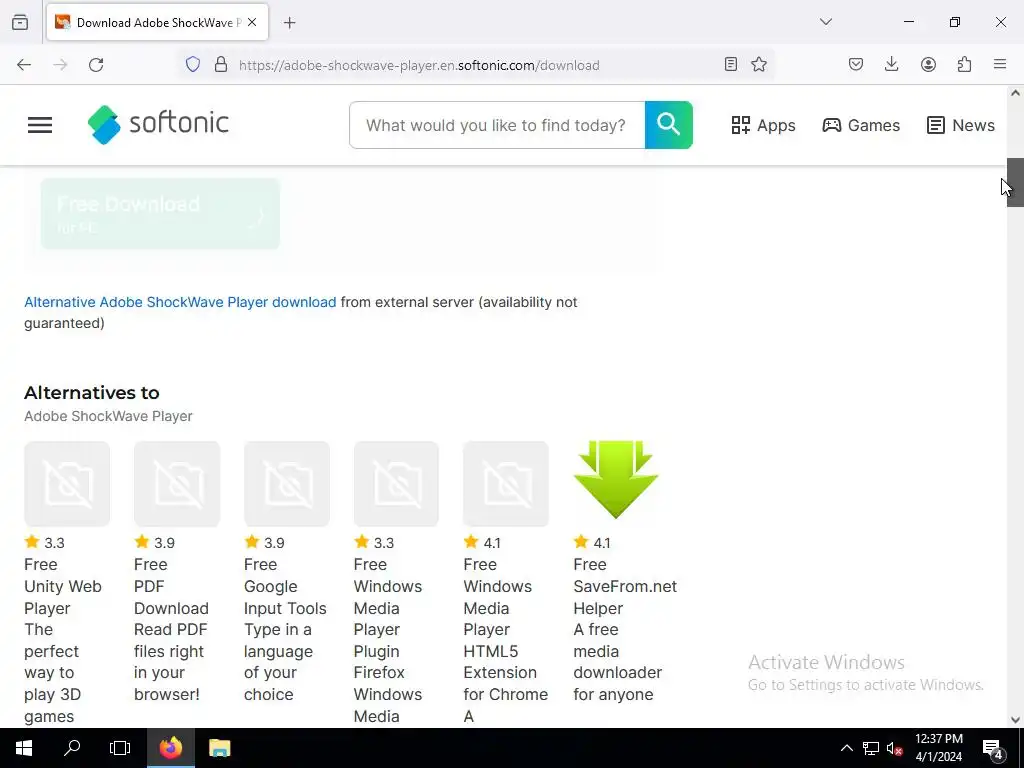
Task: Click the scrollbar up arrow
Action: [1015, 93]
